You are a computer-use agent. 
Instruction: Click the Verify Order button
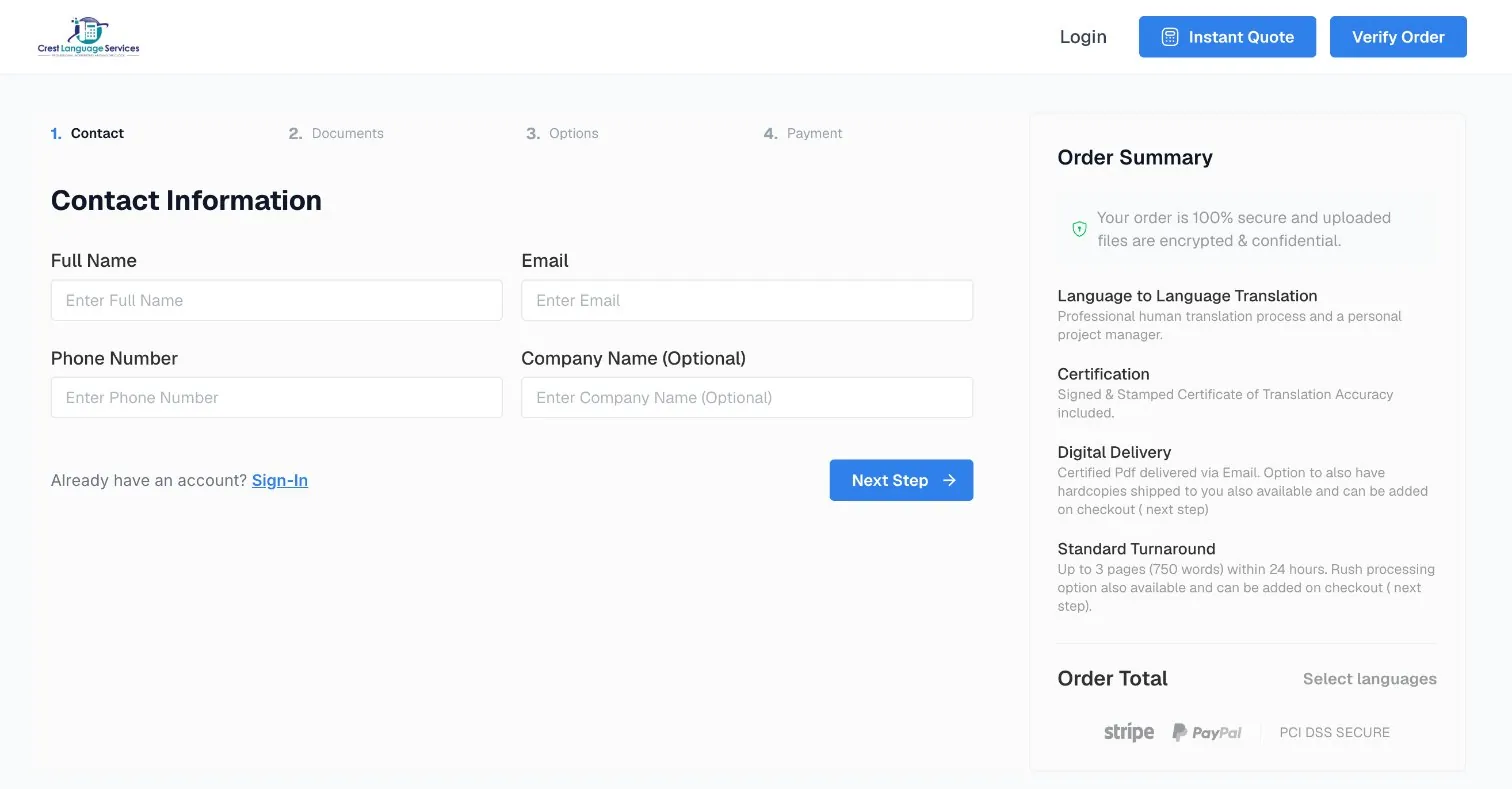pos(1398,37)
